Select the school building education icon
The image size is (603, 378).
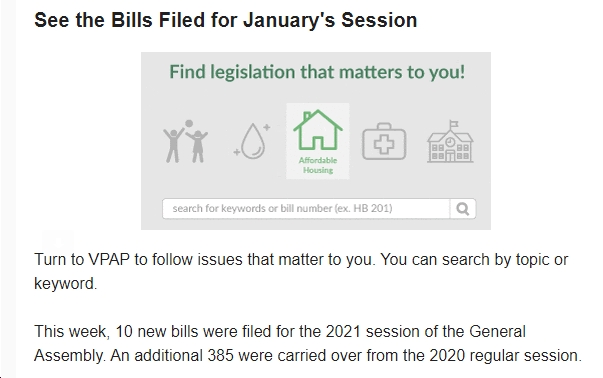pyautogui.click(x=450, y=141)
